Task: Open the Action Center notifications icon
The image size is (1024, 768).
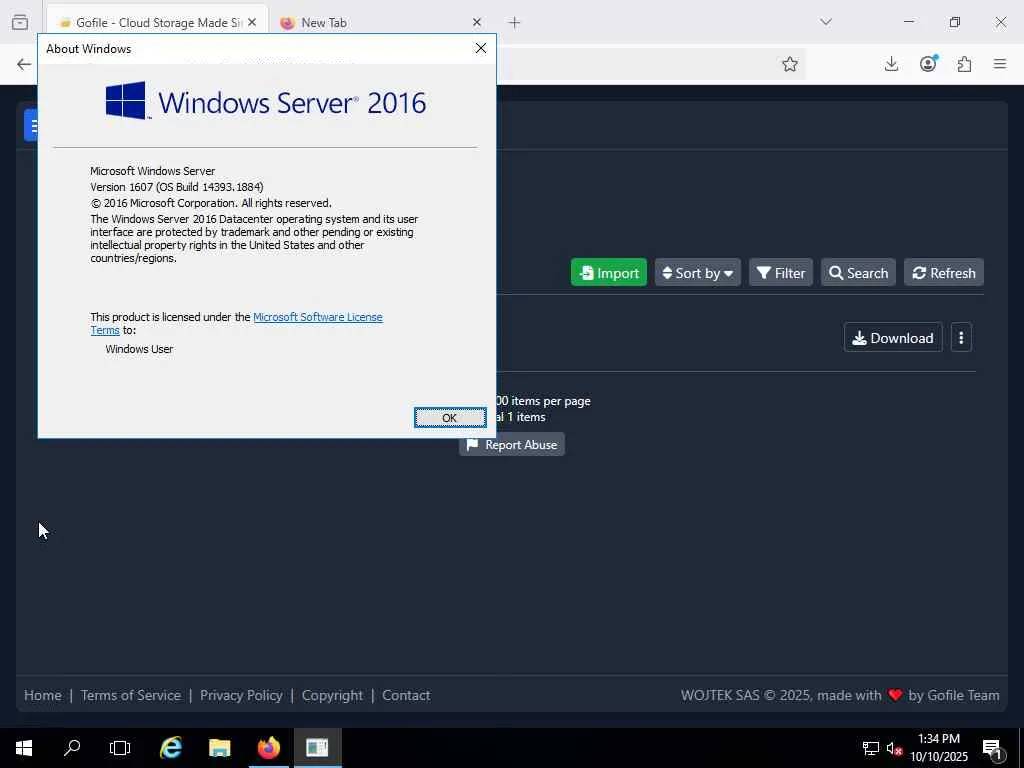Action: tap(992, 748)
